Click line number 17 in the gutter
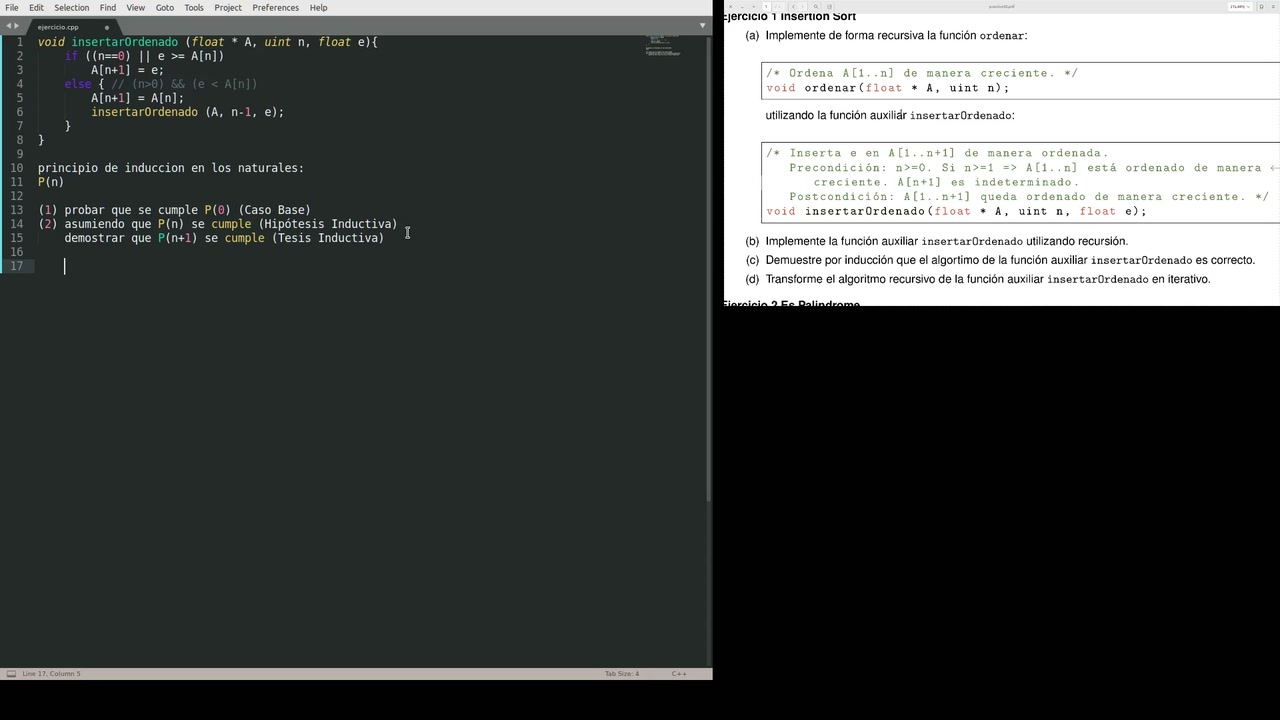 [x=16, y=266]
